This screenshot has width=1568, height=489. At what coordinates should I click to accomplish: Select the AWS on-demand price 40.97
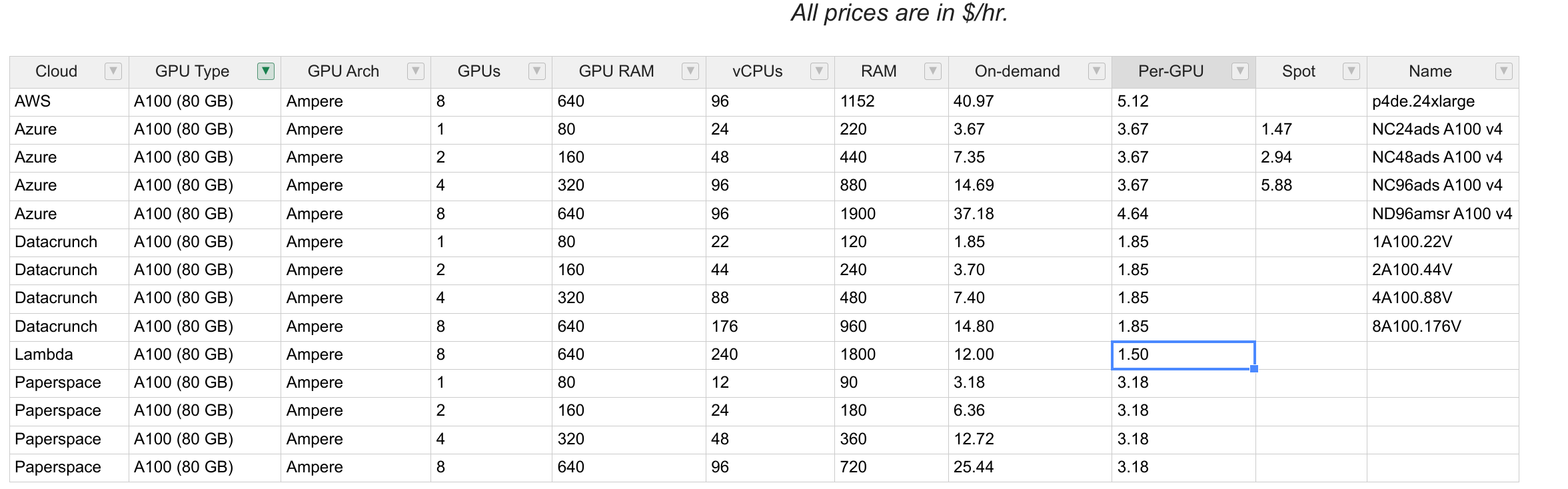point(1030,102)
